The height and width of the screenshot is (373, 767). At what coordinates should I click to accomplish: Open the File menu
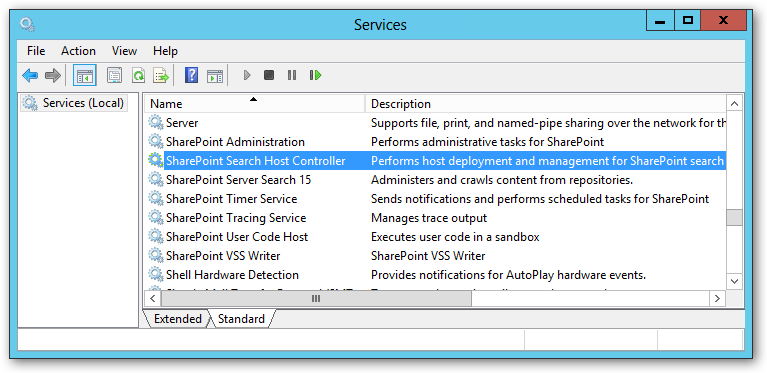pyautogui.click(x=36, y=51)
